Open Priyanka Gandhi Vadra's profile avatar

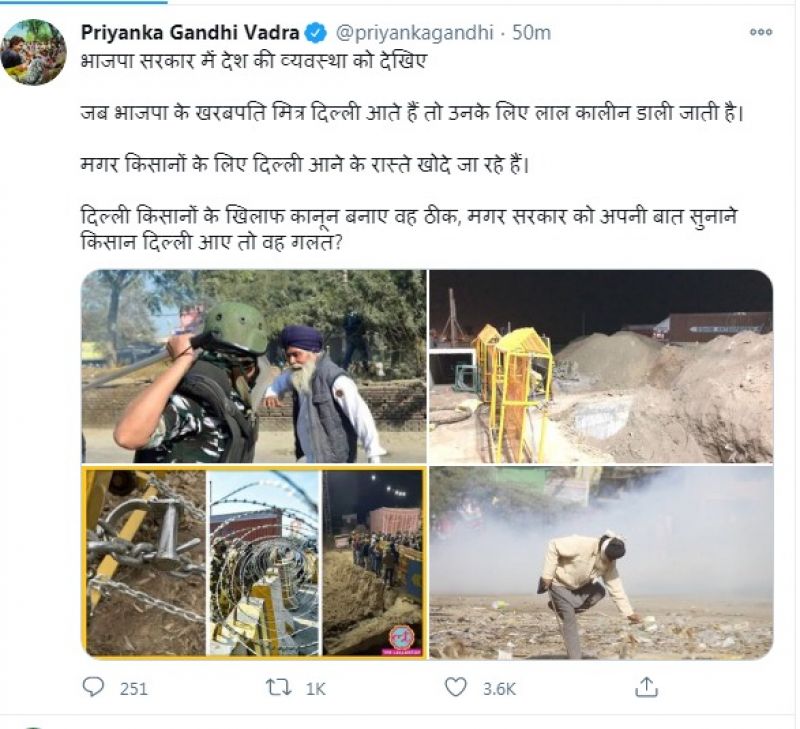click(x=33, y=52)
